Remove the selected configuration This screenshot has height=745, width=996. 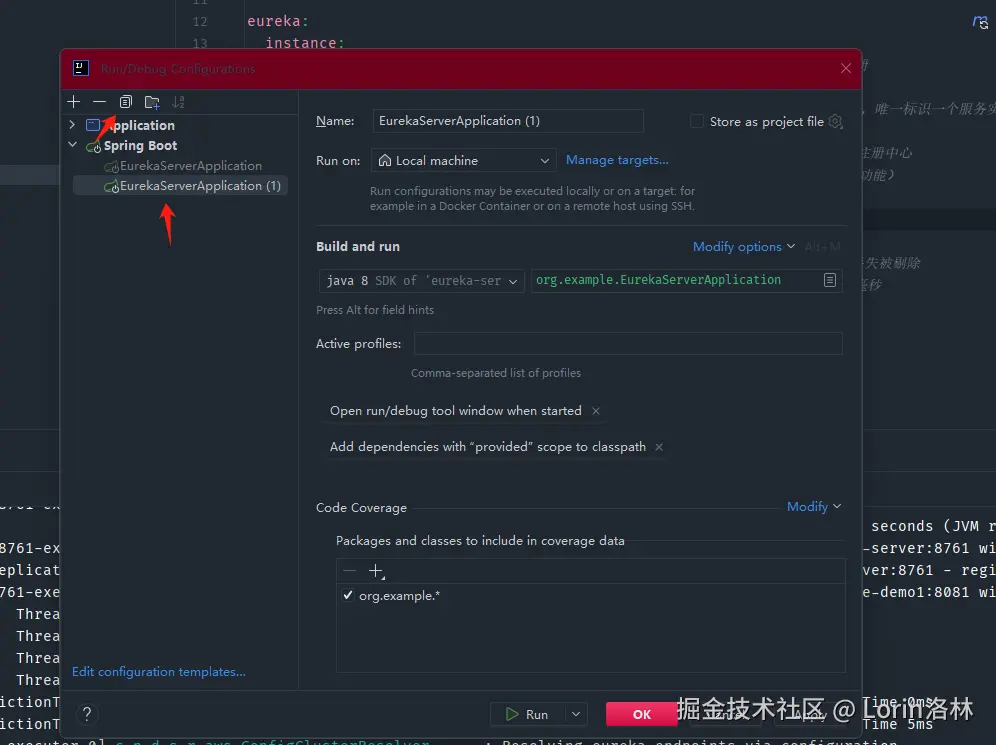[99, 102]
